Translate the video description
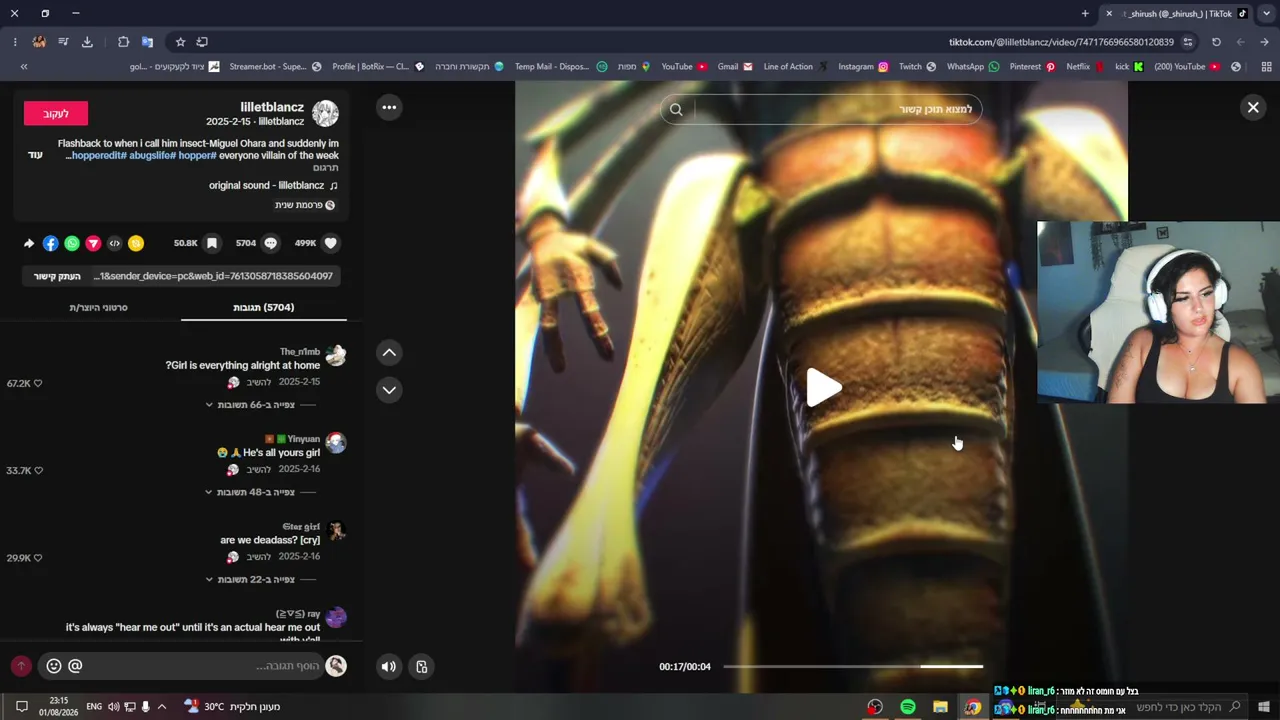The image size is (1280, 720). [326, 168]
